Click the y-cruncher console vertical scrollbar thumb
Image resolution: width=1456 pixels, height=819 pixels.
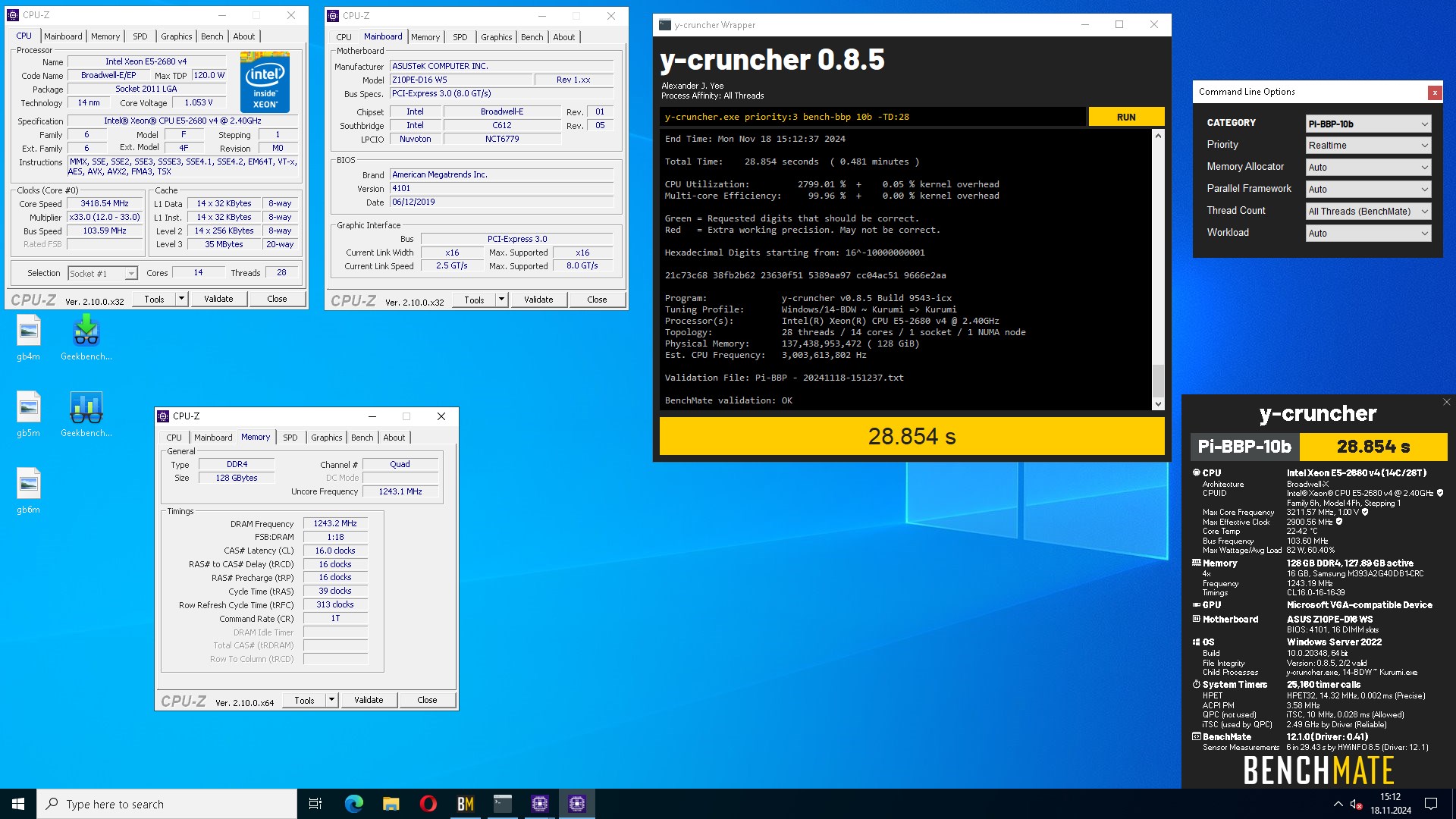(x=1158, y=380)
